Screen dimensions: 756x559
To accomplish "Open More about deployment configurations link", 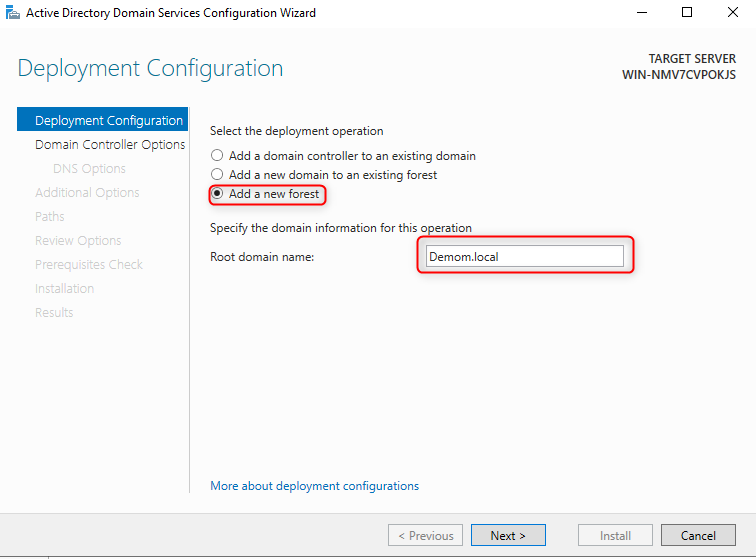I will [x=314, y=486].
